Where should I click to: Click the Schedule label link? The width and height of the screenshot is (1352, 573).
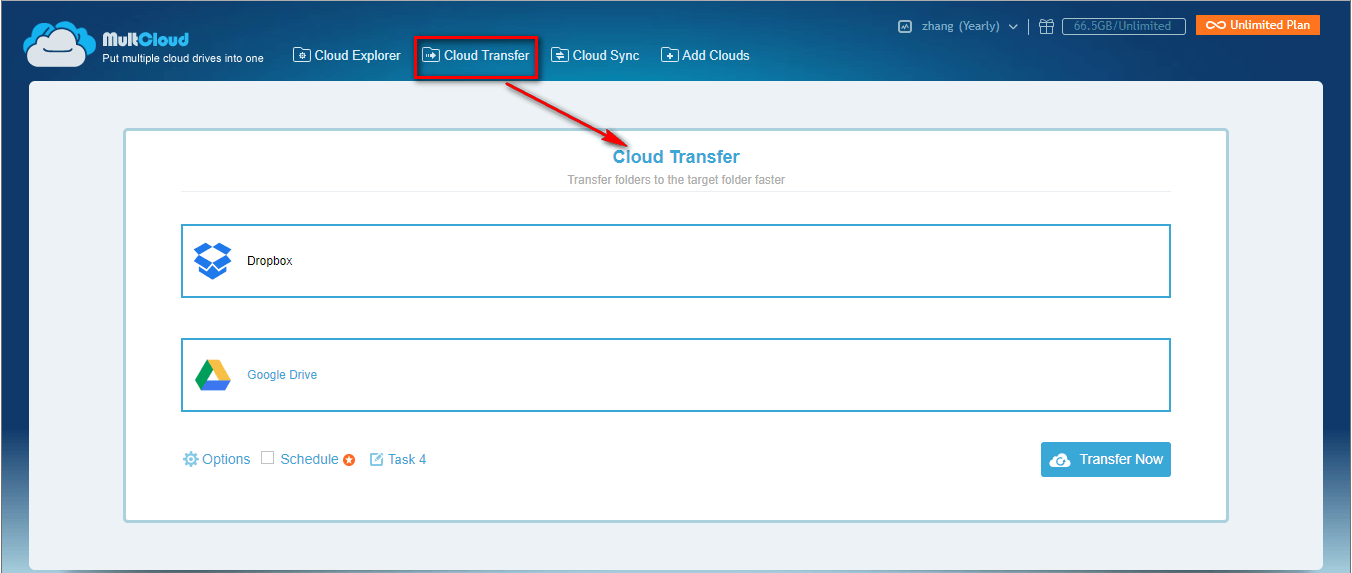pos(309,459)
